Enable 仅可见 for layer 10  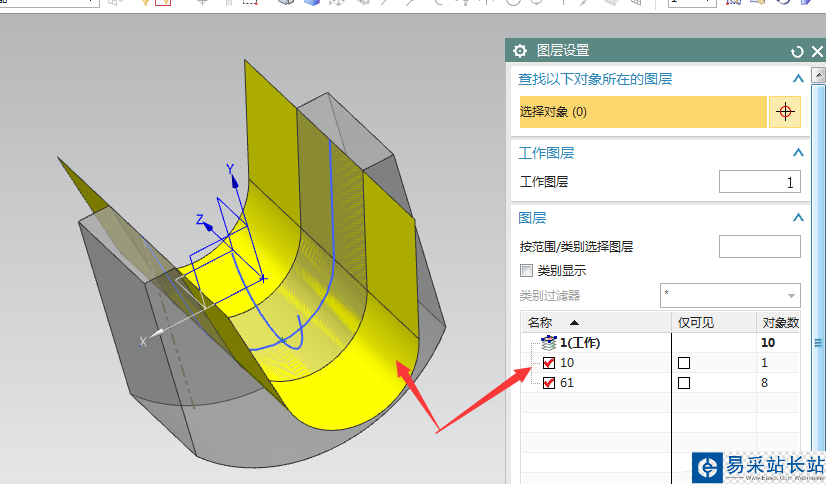pyautogui.click(x=684, y=363)
